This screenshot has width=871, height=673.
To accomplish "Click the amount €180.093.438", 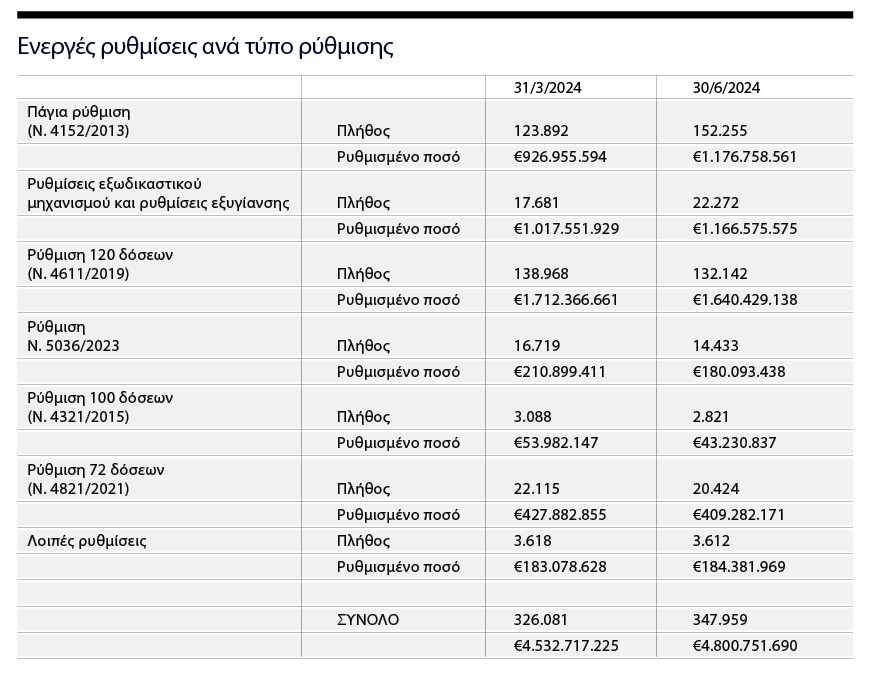I will tap(739, 372).
